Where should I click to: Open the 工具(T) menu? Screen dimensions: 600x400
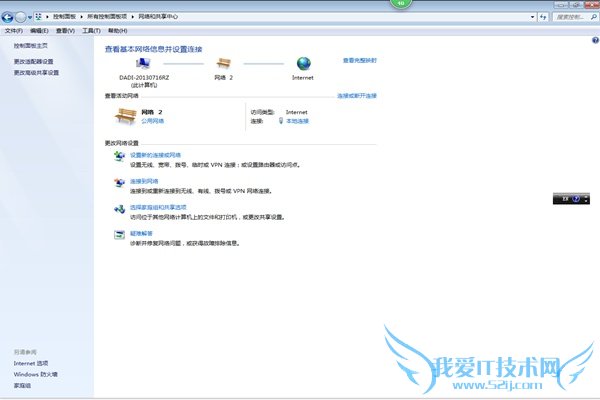91,31
